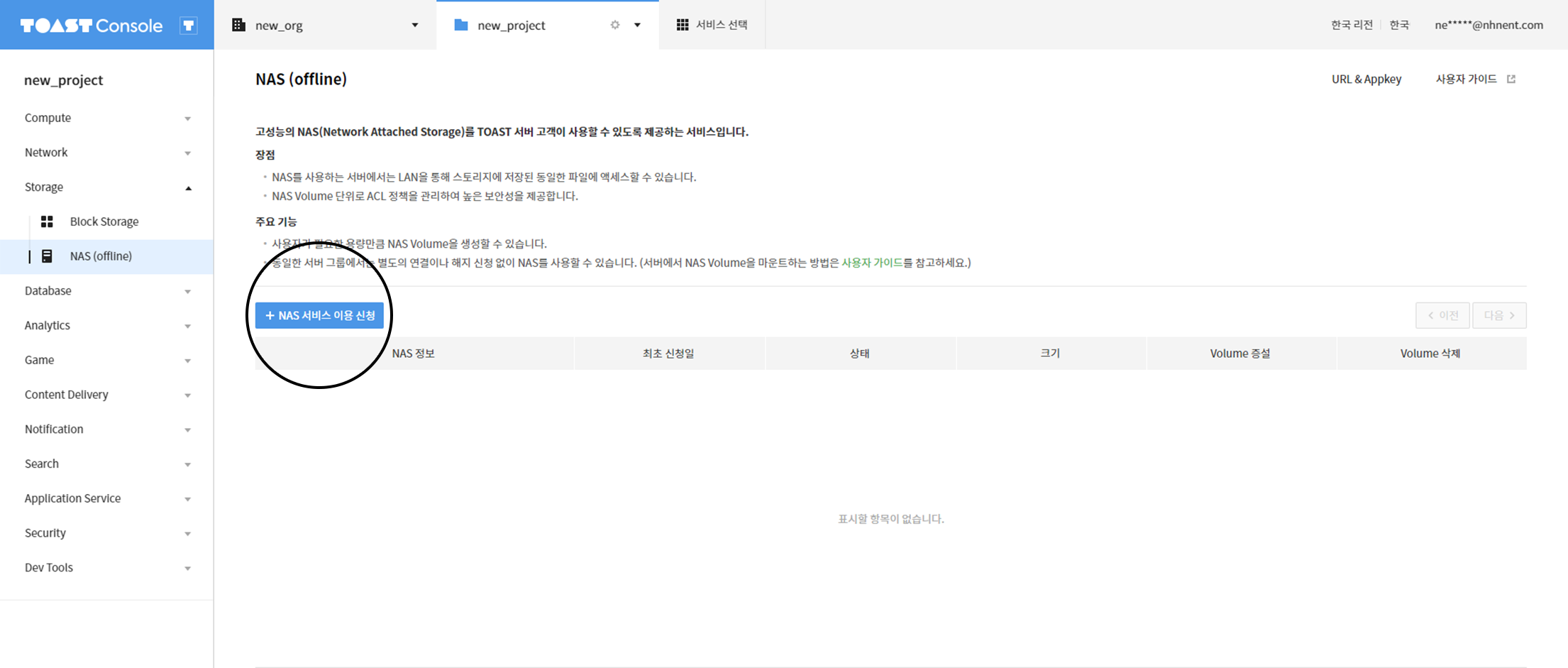This screenshot has width=1568, height=668.
Task: Click the 최초 신청일 column header
Action: click(x=669, y=354)
